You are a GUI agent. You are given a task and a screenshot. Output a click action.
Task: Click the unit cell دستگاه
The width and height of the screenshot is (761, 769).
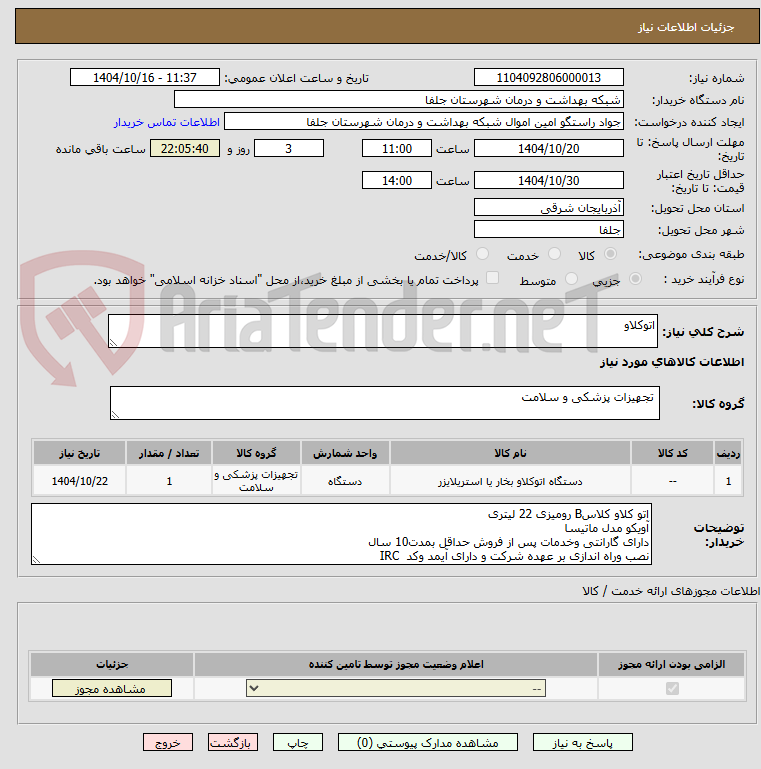click(345, 481)
